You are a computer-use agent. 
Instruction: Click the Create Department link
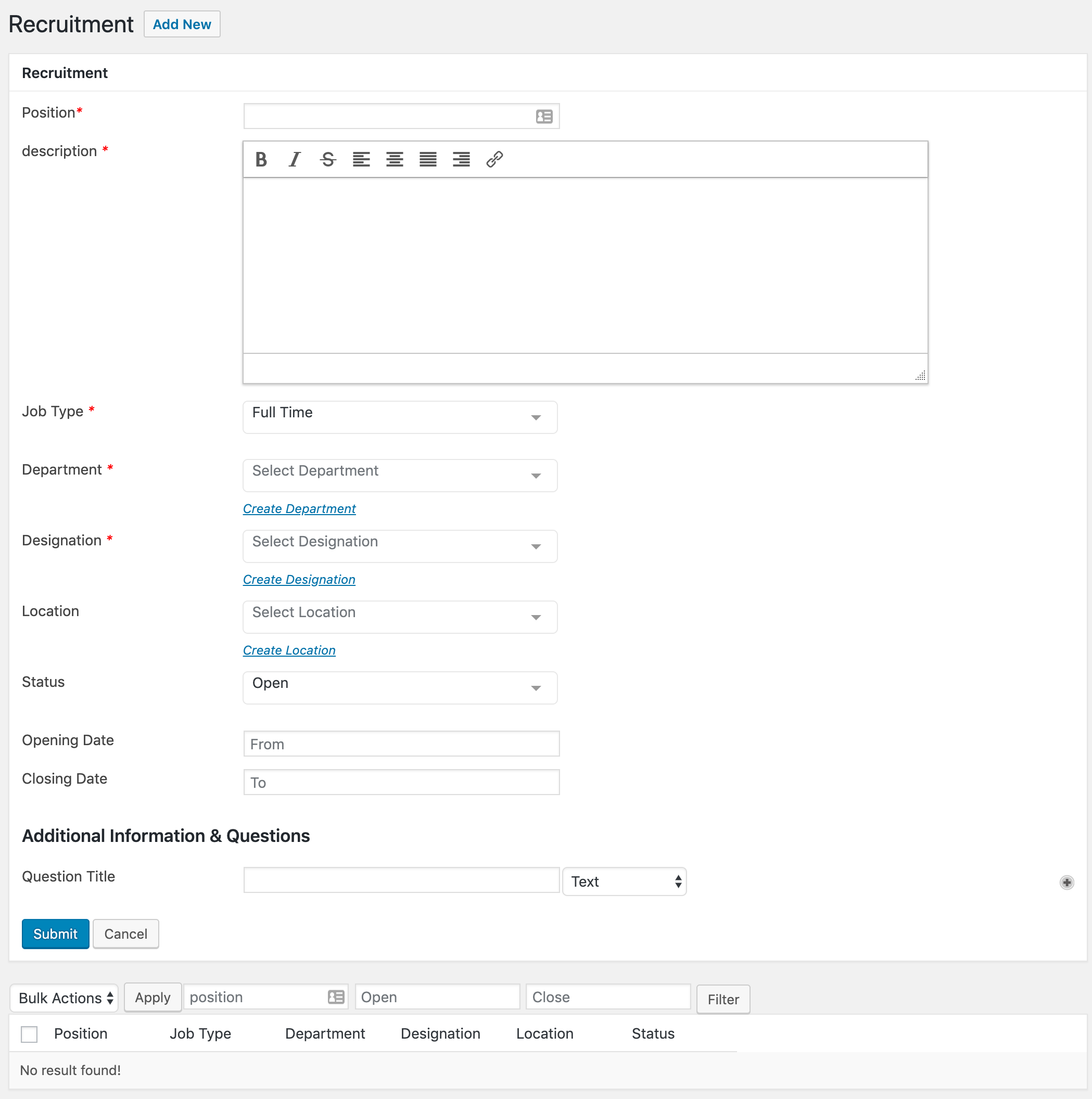click(299, 508)
